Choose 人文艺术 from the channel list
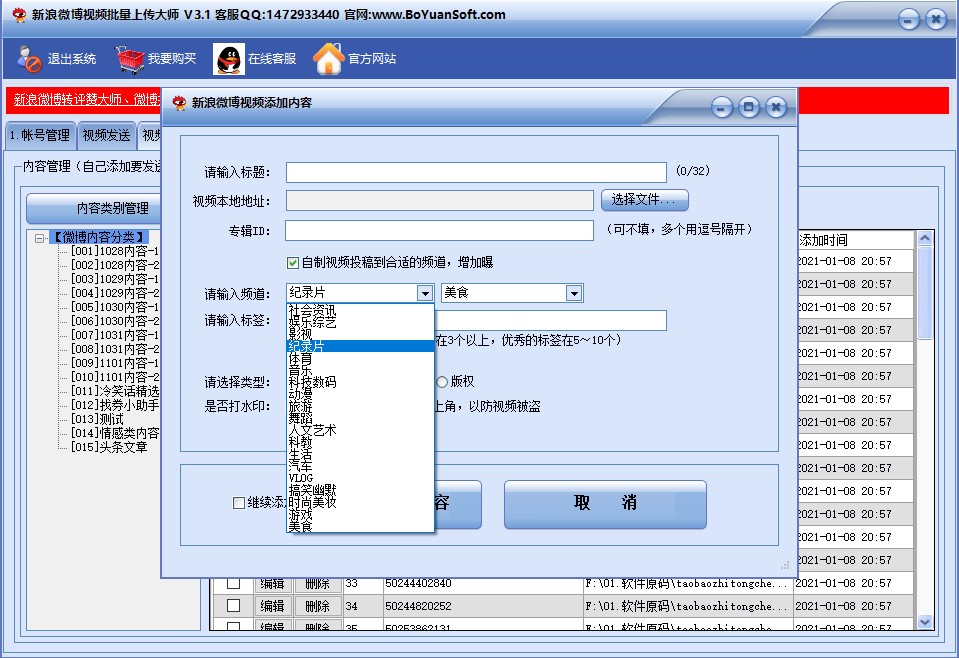Screen dimensions: 959x658 360,431
